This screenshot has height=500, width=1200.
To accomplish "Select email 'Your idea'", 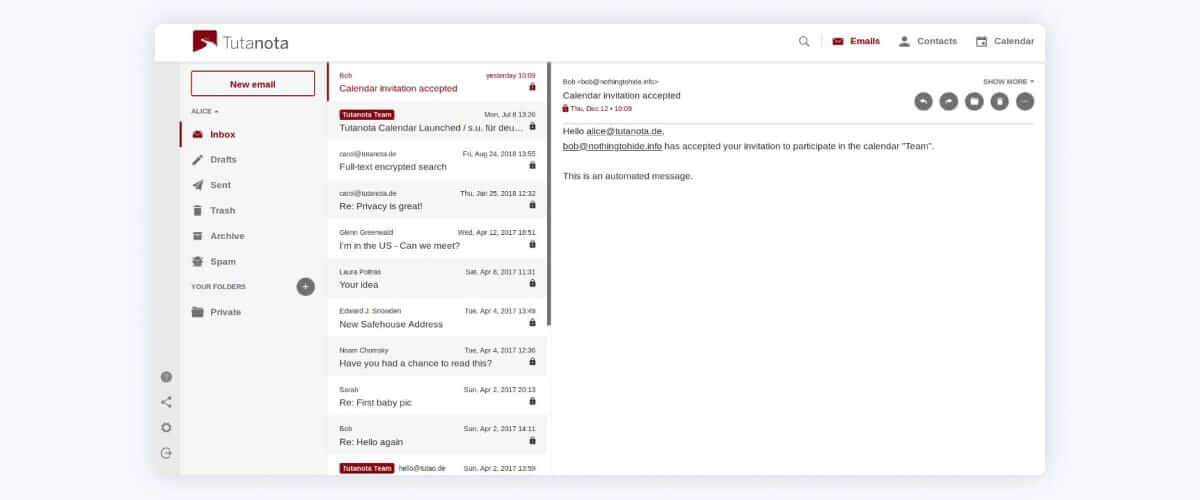I will point(437,278).
